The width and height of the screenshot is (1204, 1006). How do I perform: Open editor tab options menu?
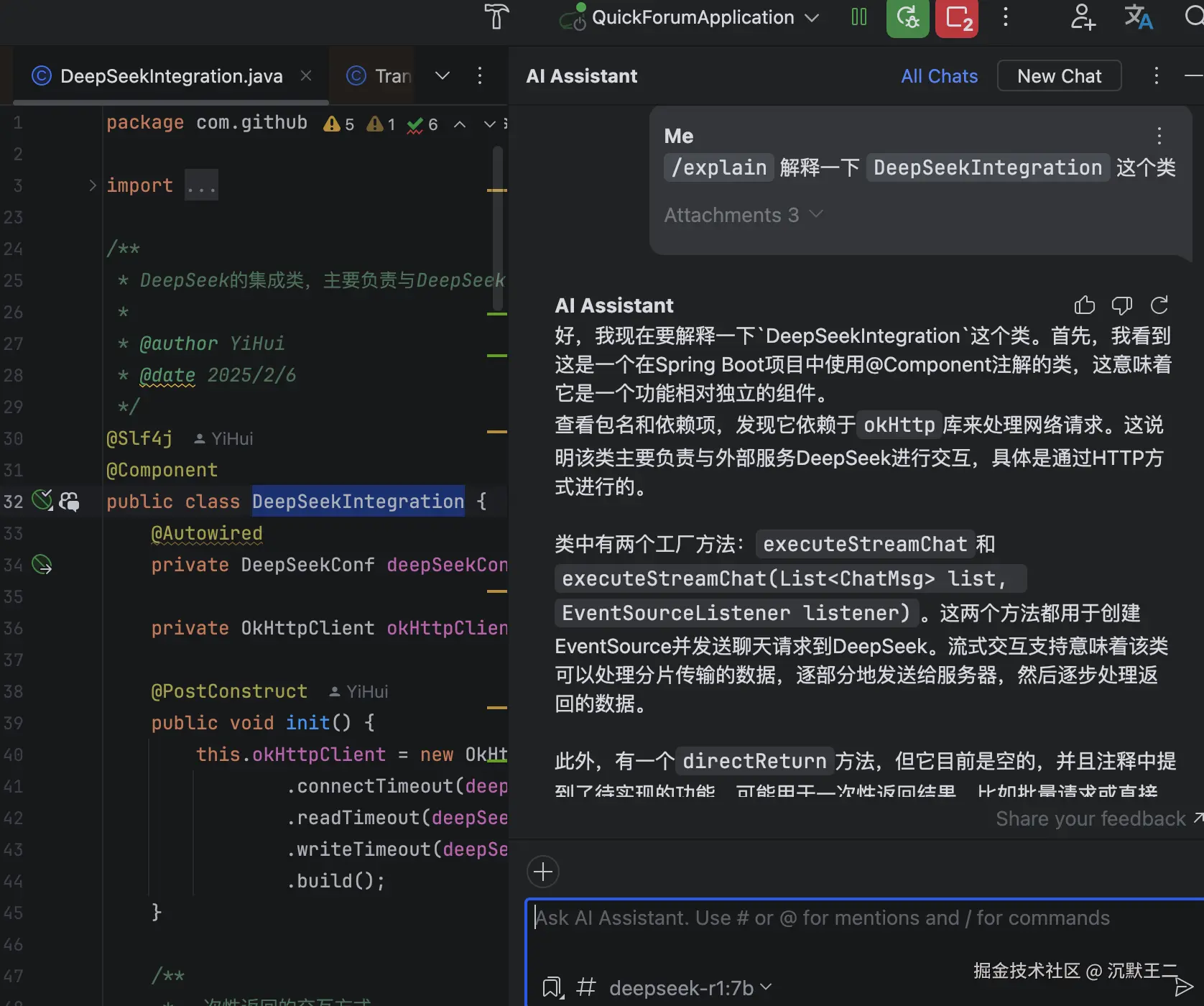click(480, 75)
